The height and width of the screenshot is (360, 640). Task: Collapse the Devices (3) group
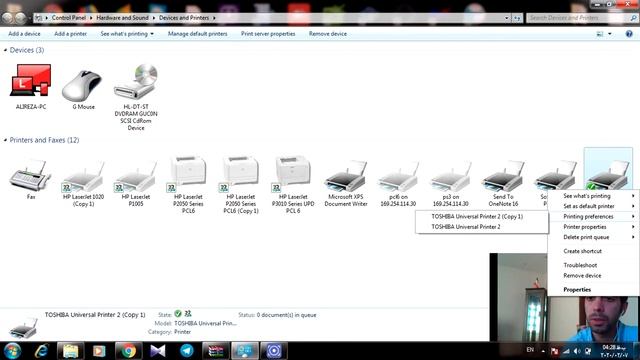5,50
